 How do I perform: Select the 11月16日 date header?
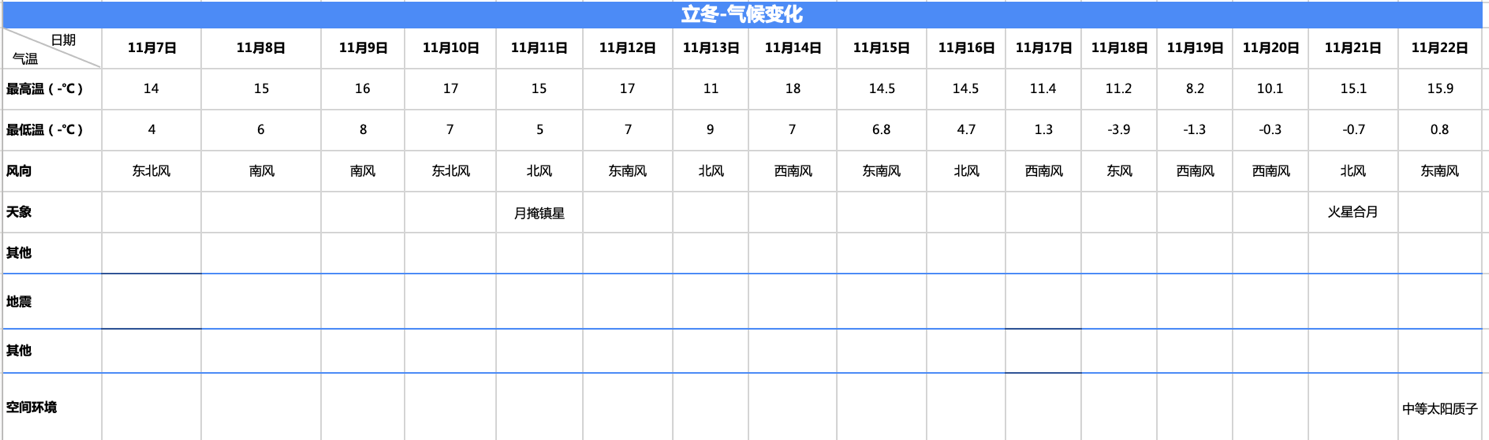tap(966, 48)
